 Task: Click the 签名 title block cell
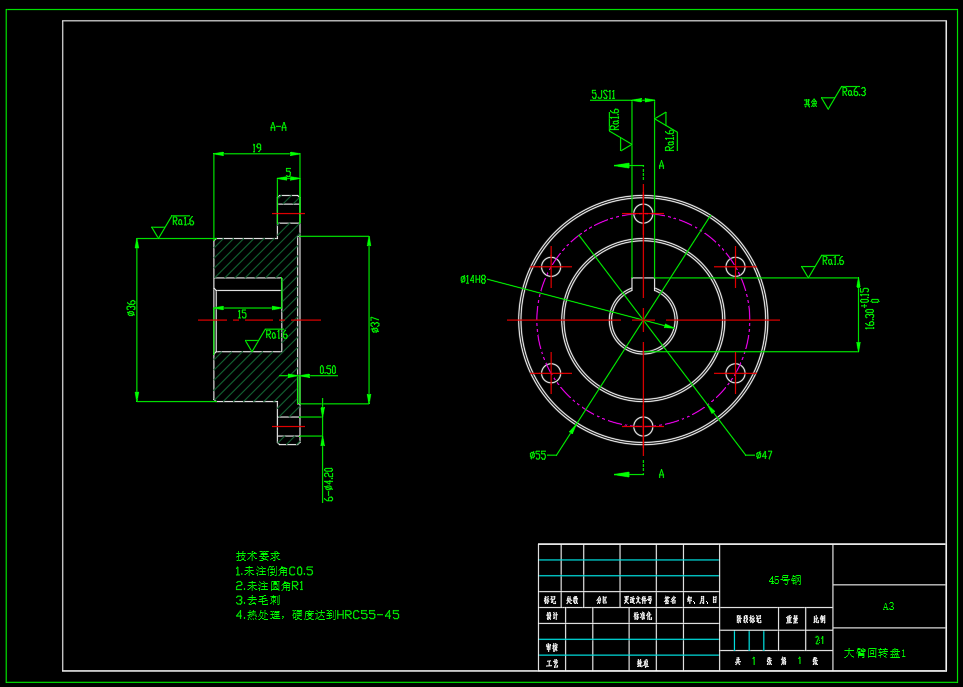pos(669,600)
